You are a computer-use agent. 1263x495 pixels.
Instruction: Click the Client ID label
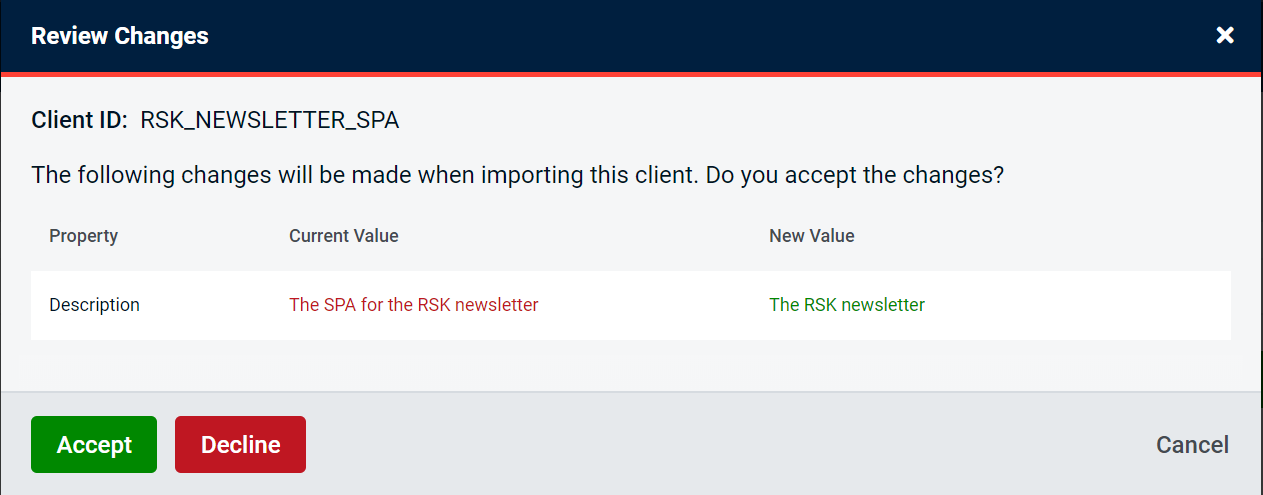click(79, 121)
